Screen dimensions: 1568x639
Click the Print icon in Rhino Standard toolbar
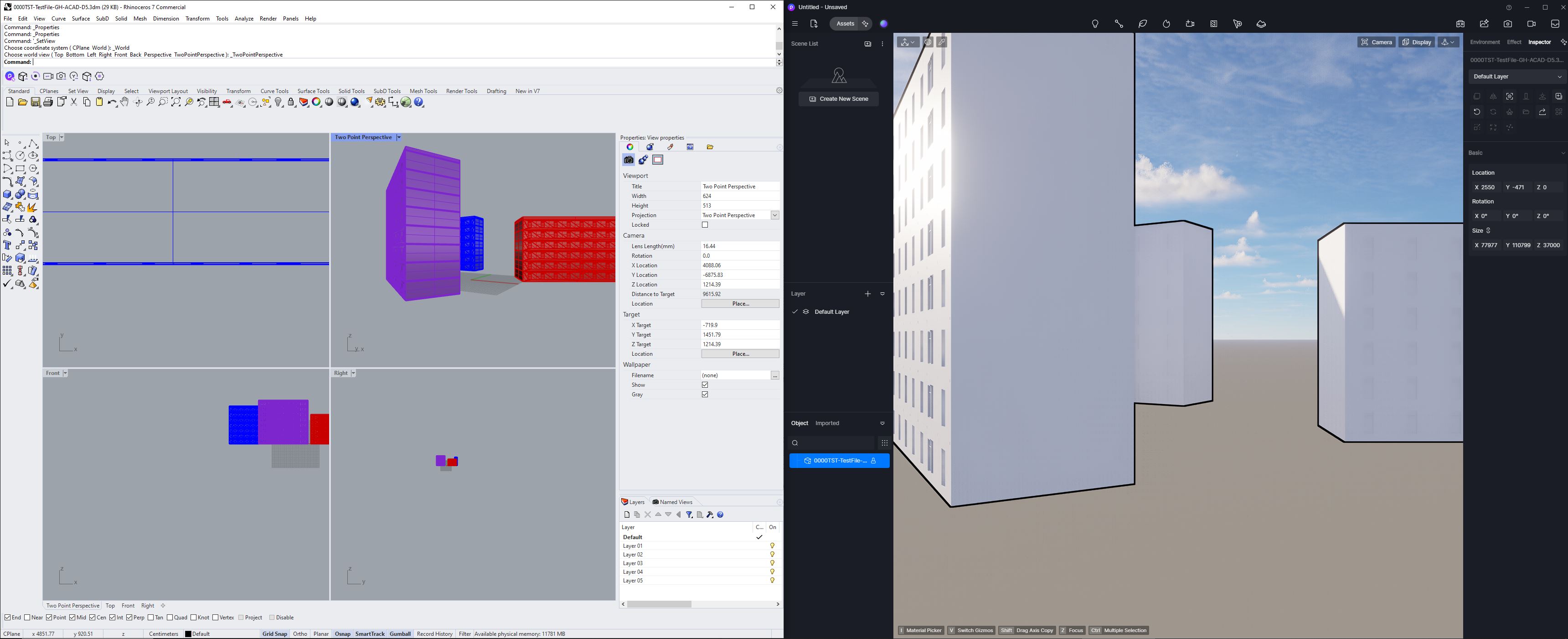coord(48,102)
